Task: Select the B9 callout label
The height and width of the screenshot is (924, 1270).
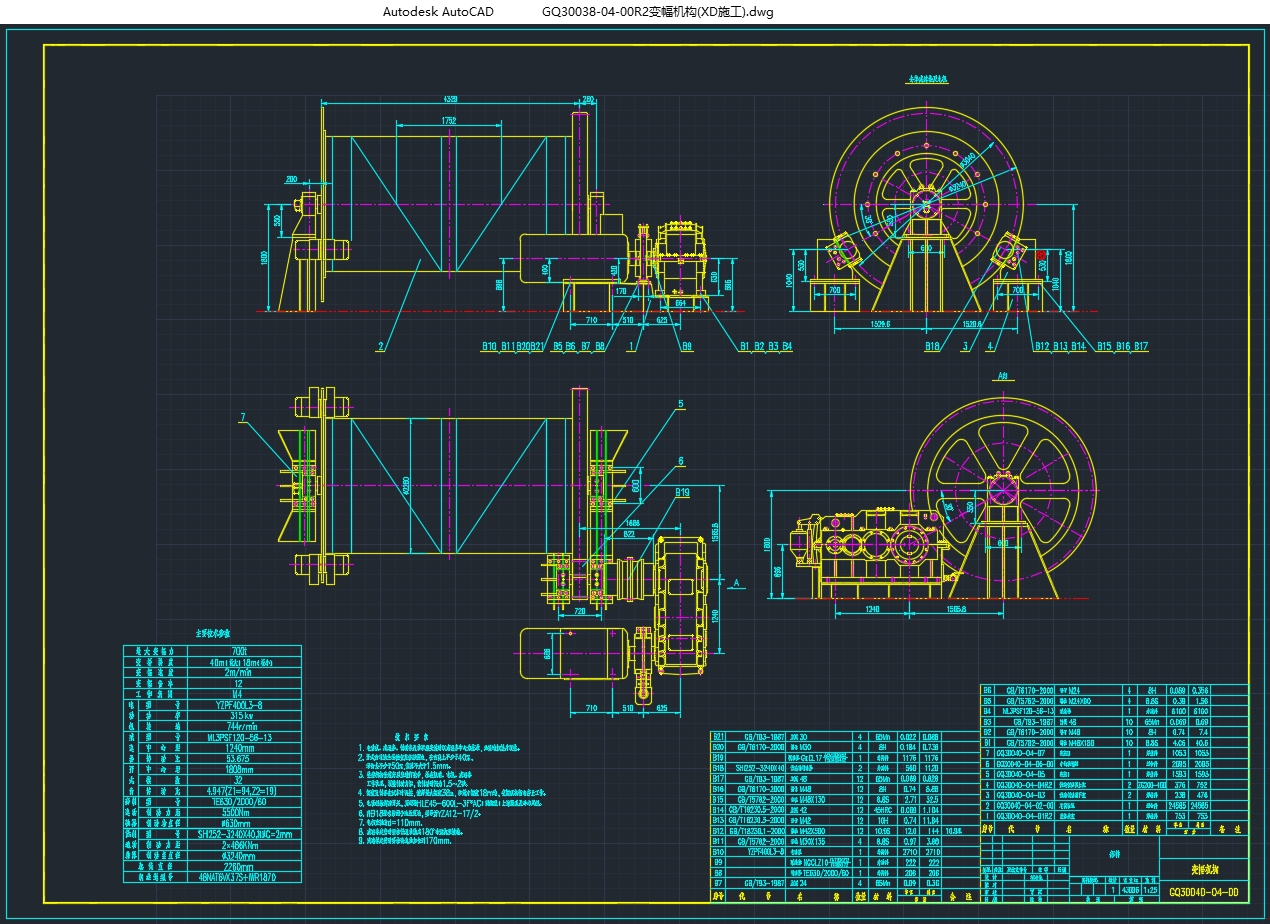Action: click(x=687, y=347)
